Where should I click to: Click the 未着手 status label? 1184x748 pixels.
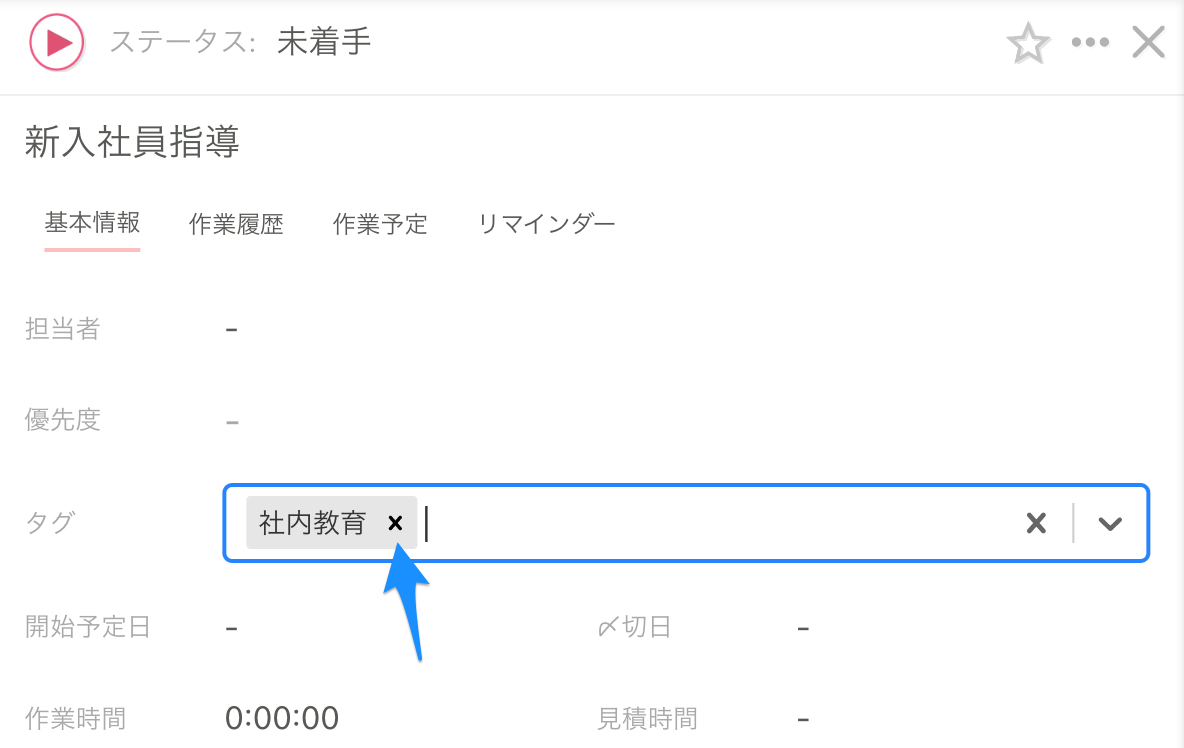(322, 42)
